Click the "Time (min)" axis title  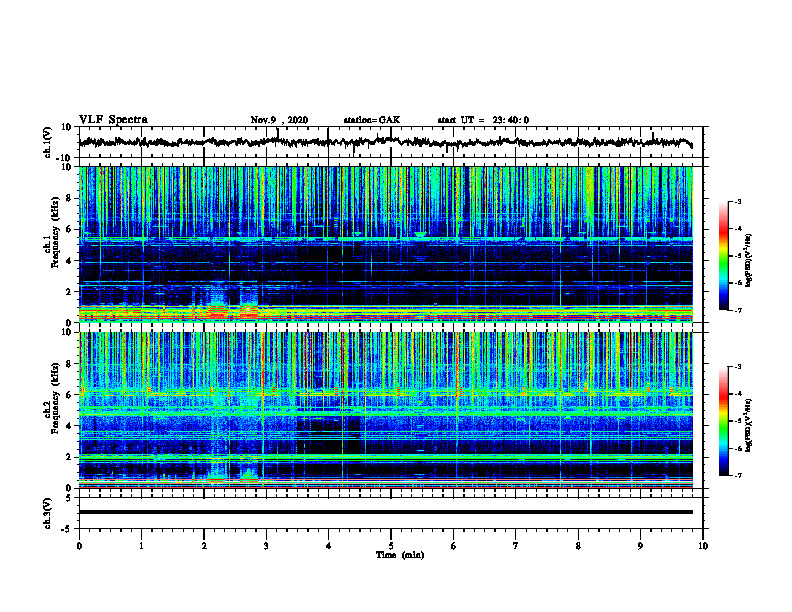pyautogui.click(x=400, y=555)
